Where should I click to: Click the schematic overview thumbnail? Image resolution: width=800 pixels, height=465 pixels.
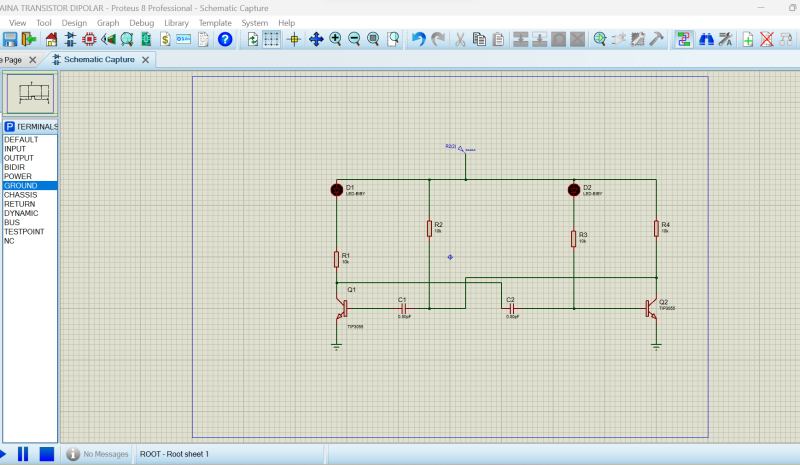[30, 95]
